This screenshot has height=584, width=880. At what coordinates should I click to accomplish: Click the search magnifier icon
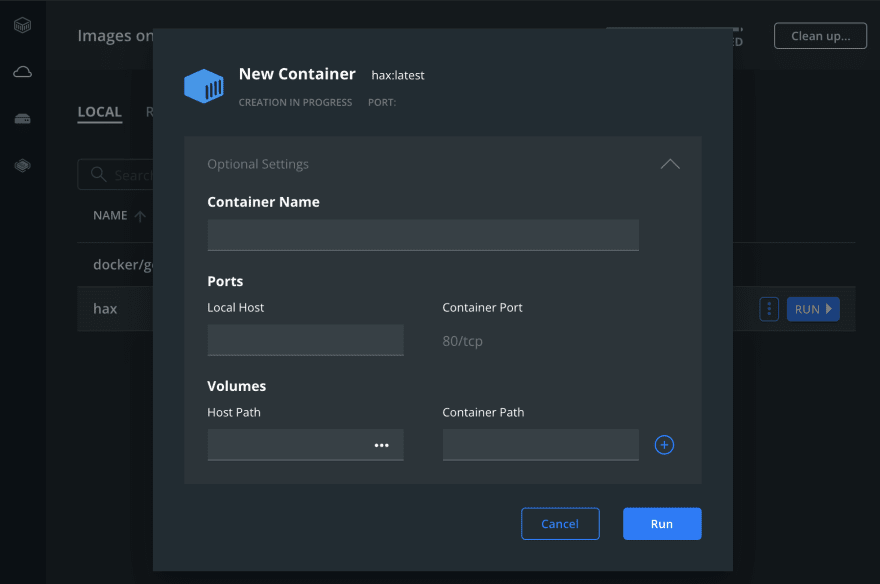[99, 174]
